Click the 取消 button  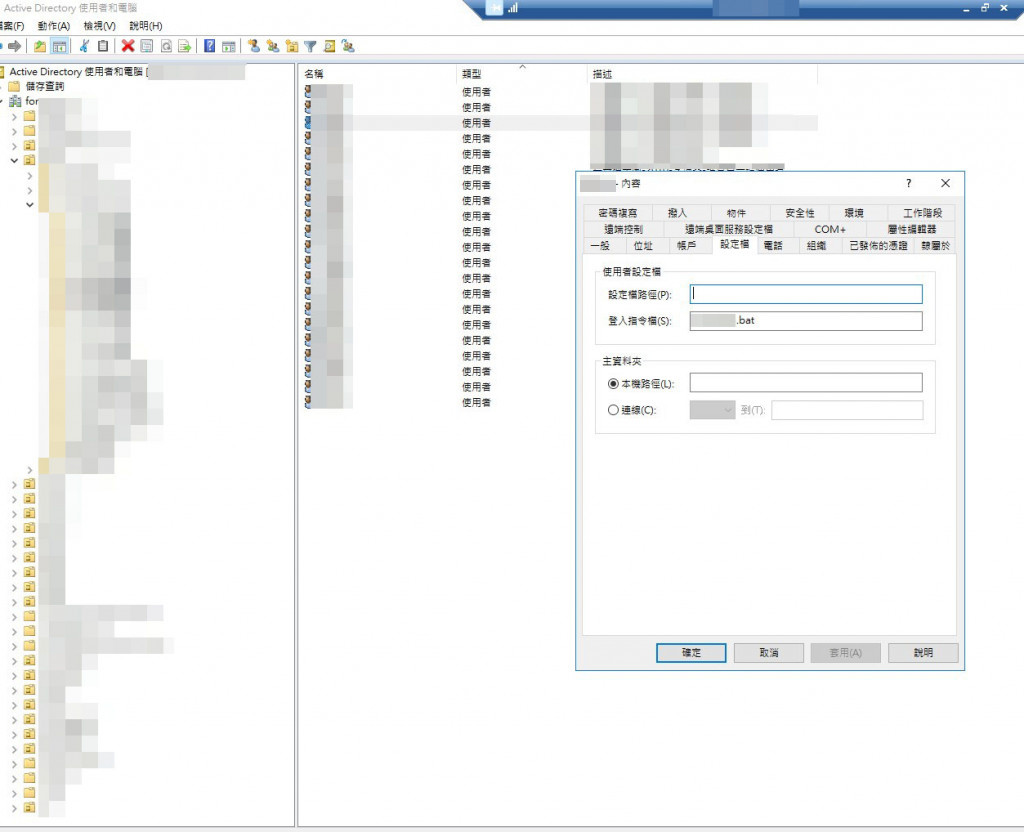769,652
